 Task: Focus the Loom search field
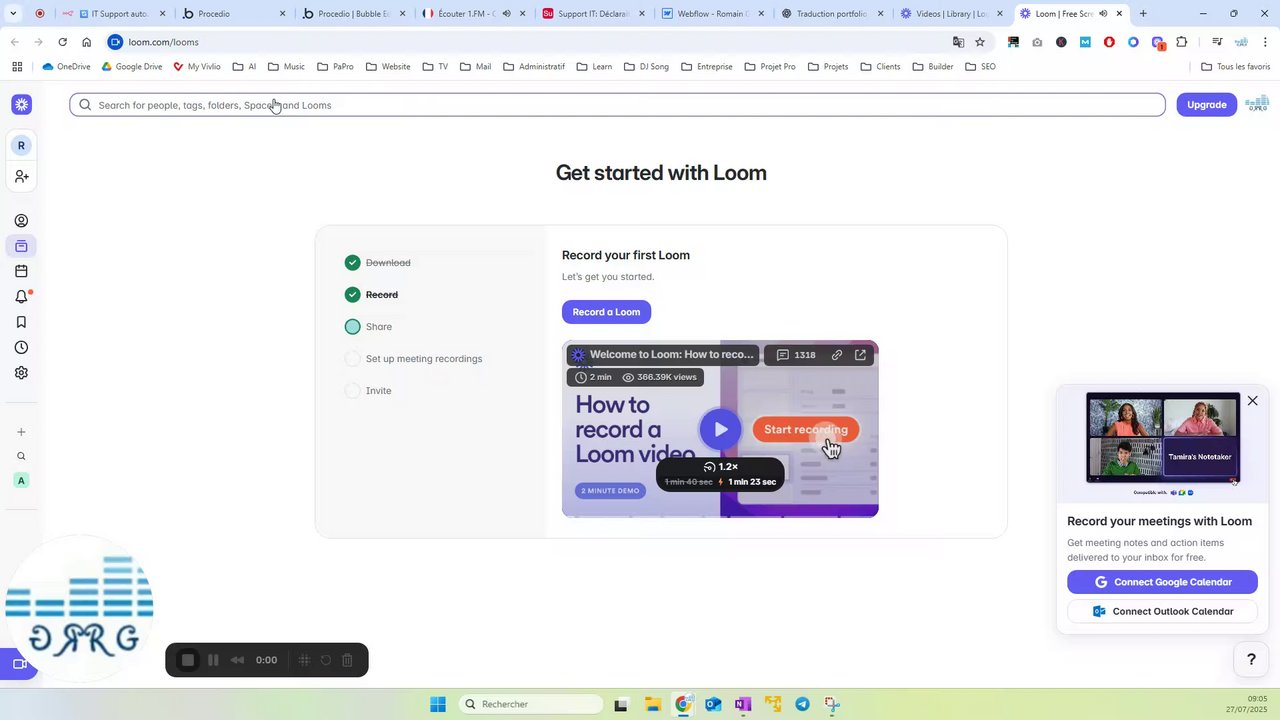617,105
